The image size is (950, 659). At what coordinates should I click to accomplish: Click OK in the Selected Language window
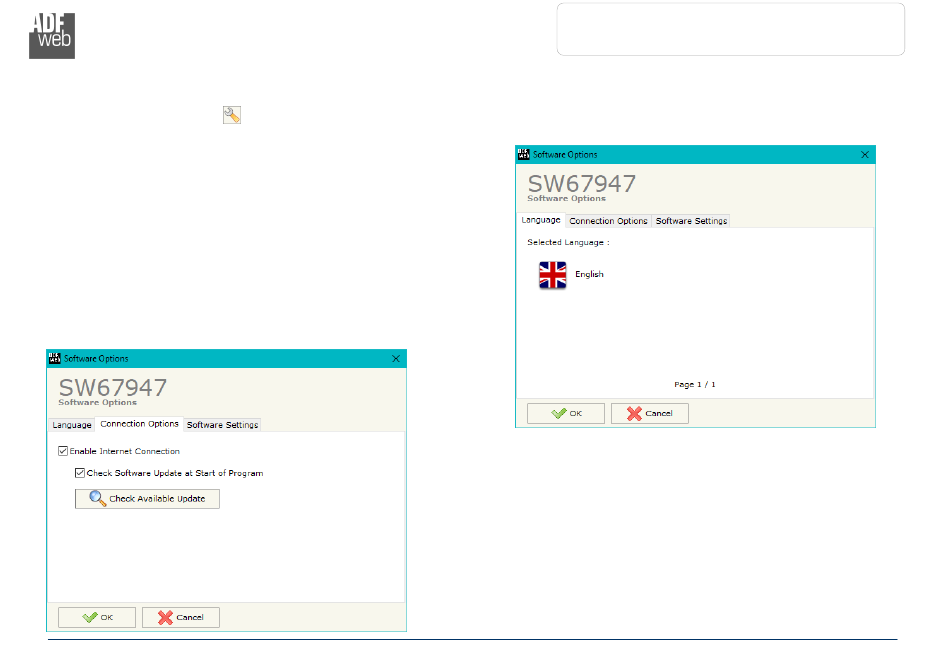click(x=566, y=413)
